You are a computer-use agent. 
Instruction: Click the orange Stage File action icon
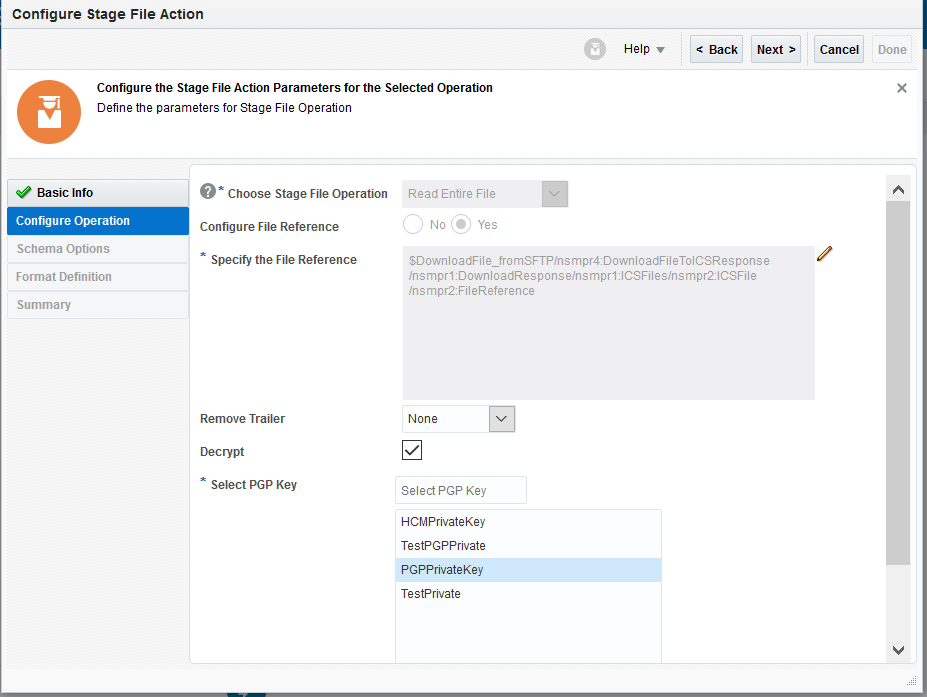[49, 111]
